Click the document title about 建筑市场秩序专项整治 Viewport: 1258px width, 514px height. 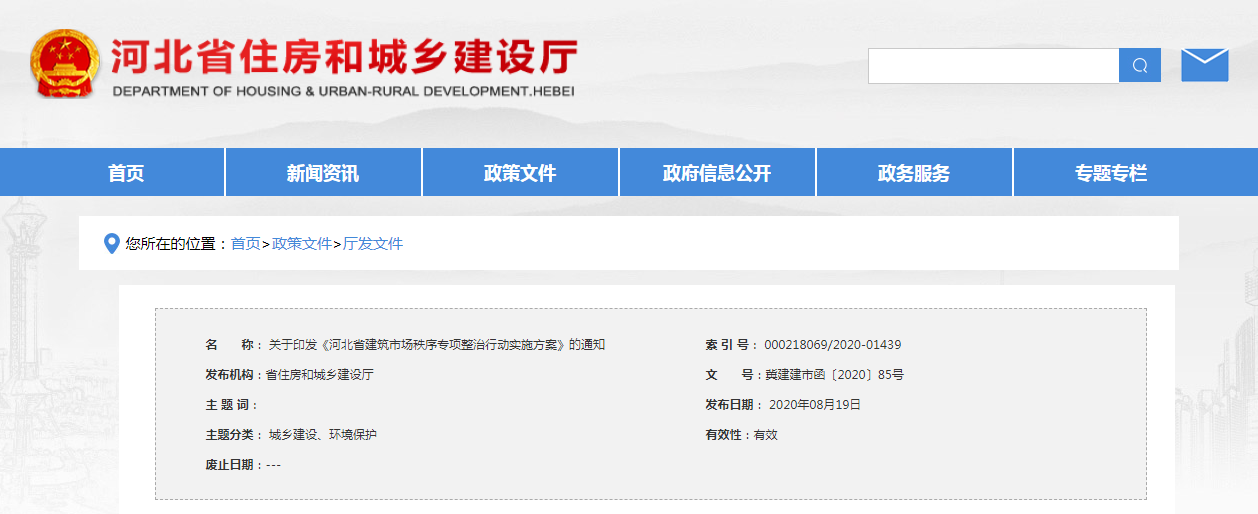(436, 345)
